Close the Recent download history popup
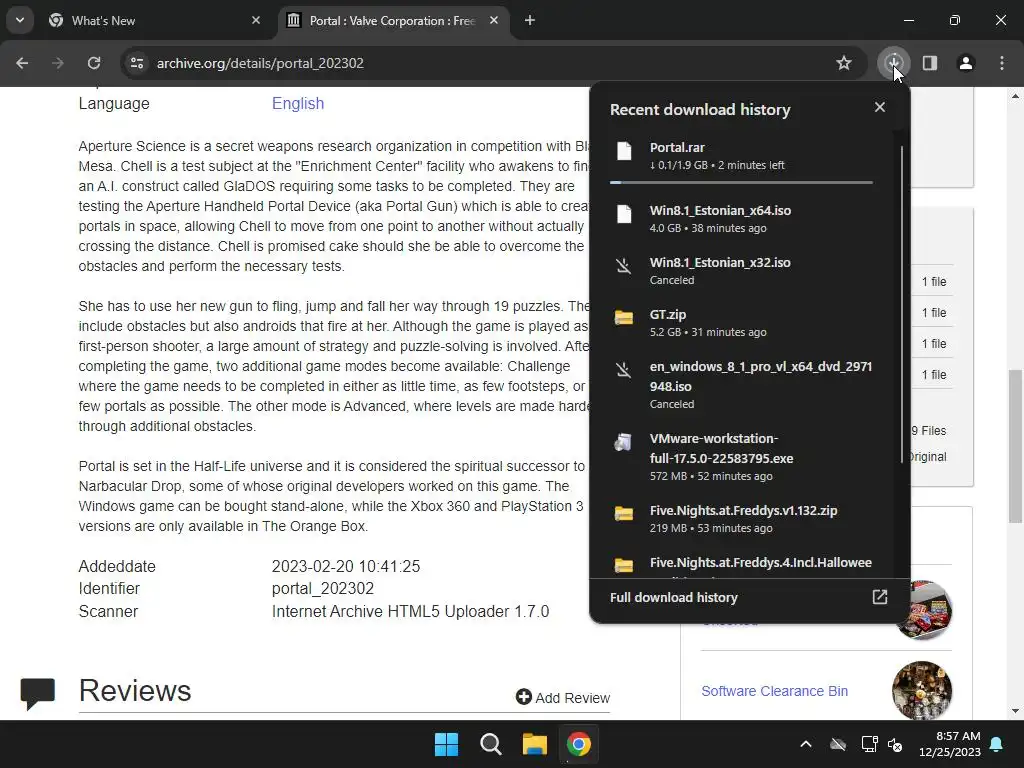This screenshot has height=768, width=1024. coord(880,107)
